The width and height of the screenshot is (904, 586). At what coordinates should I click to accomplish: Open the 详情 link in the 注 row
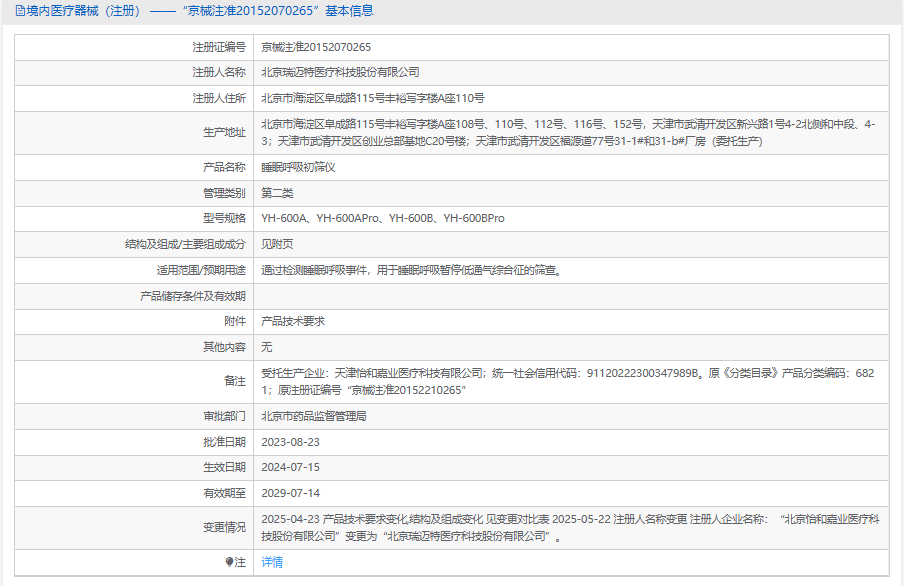point(272,562)
